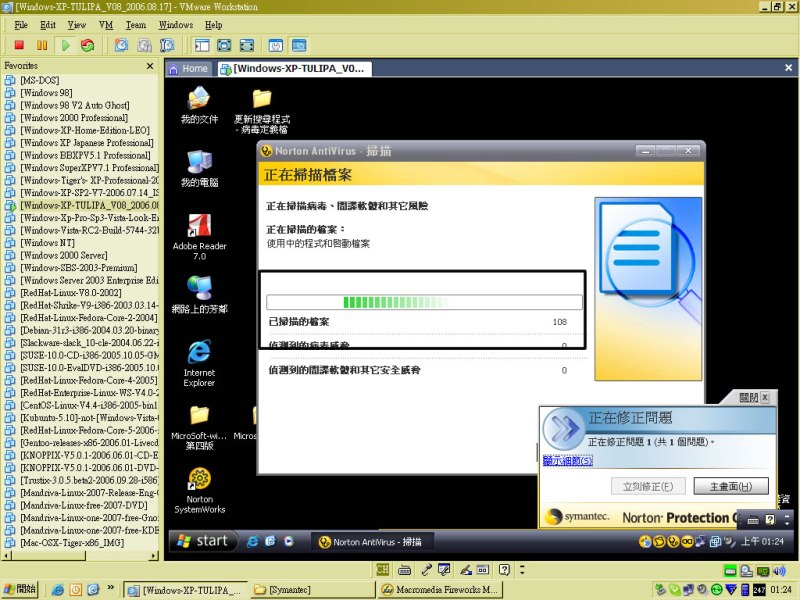800x600 pixels.
Task: Click the 顯示細節(S) link
Action: pos(568,461)
